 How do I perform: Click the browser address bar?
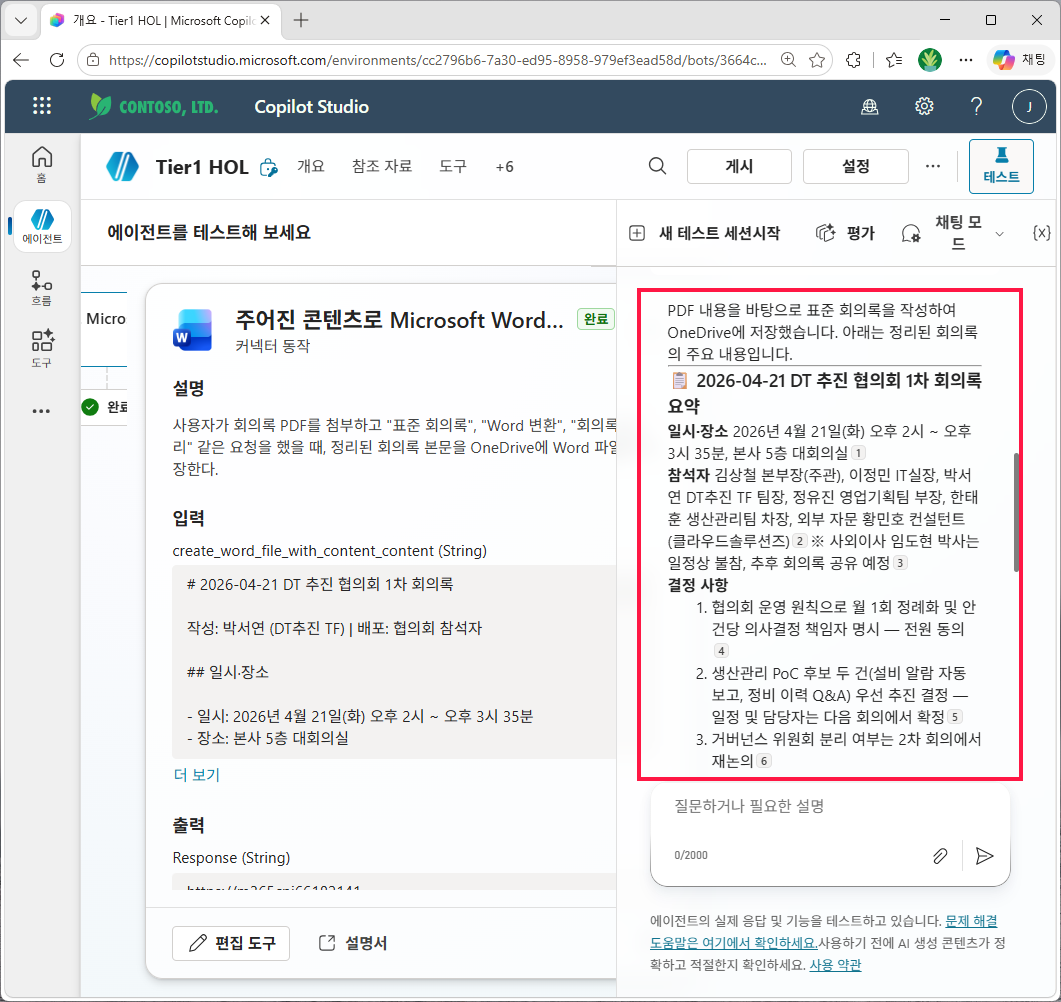(x=437, y=60)
